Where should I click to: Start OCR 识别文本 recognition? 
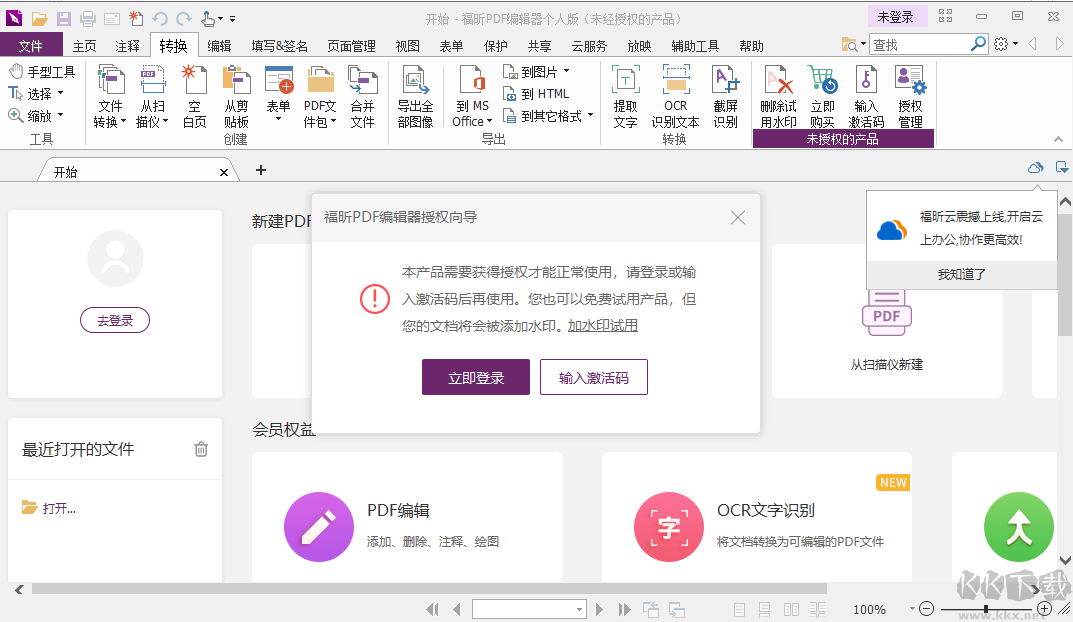click(x=675, y=95)
